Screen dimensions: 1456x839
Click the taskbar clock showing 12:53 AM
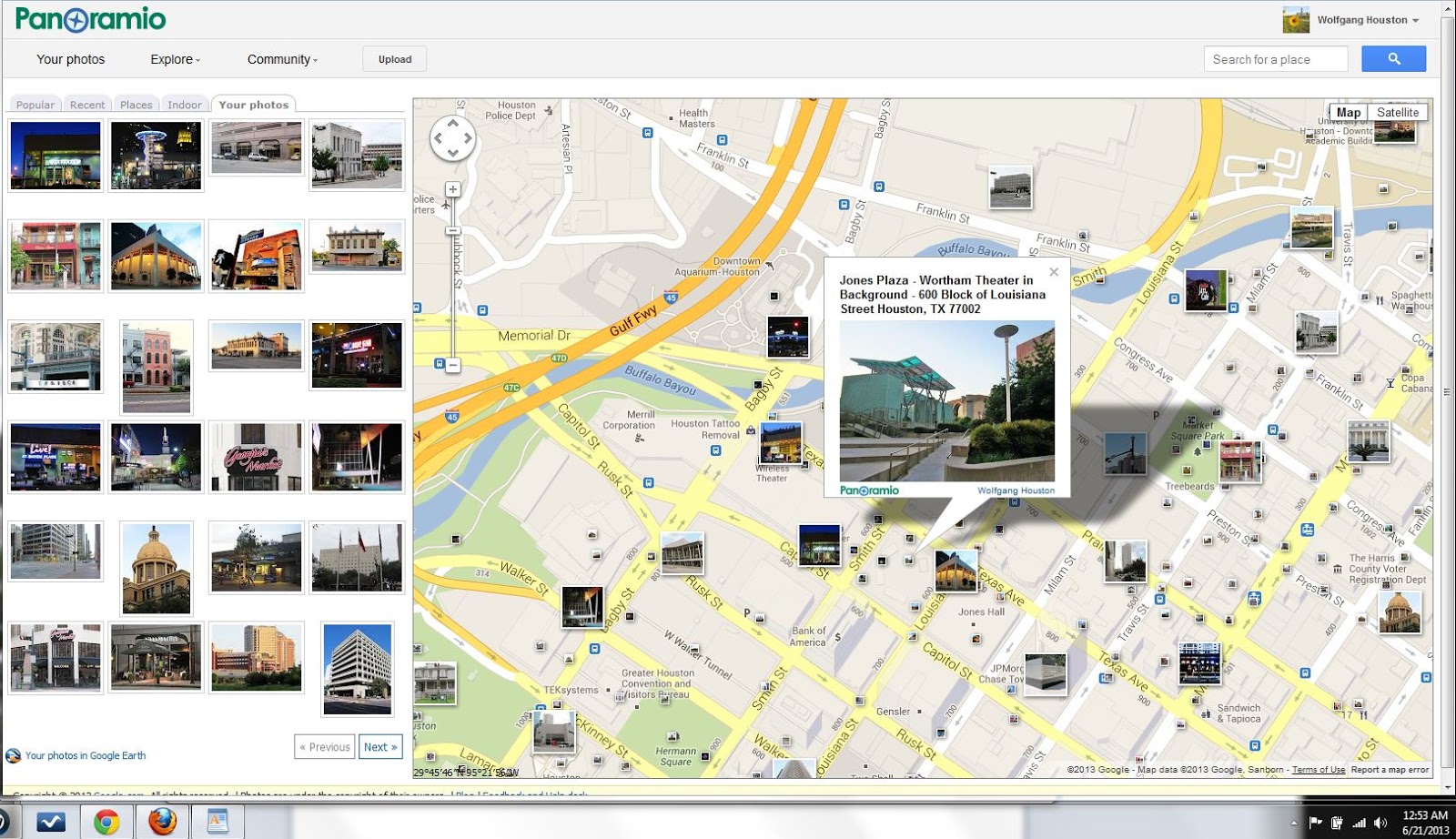(x=1425, y=823)
